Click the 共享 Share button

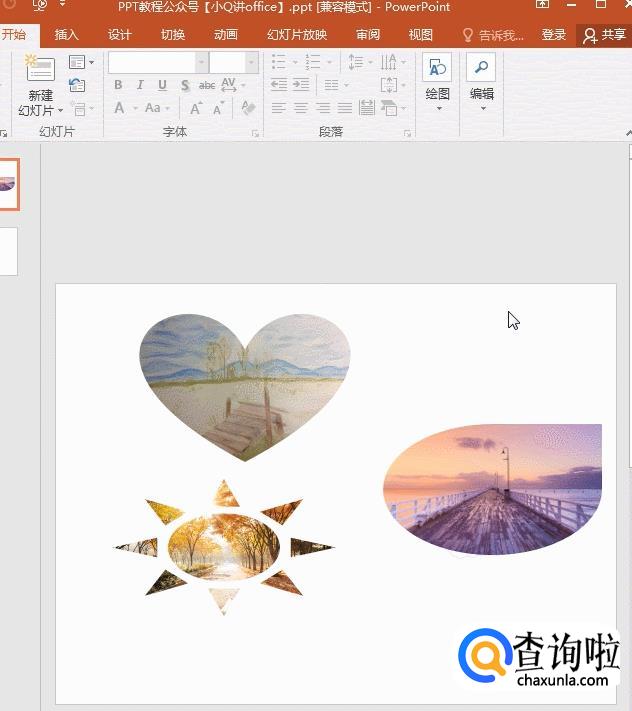pyautogui.click(x=604, y=35)
